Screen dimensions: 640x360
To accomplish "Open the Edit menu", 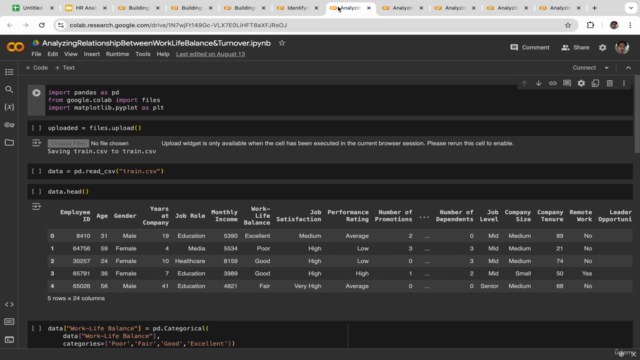I will [52, 54].
